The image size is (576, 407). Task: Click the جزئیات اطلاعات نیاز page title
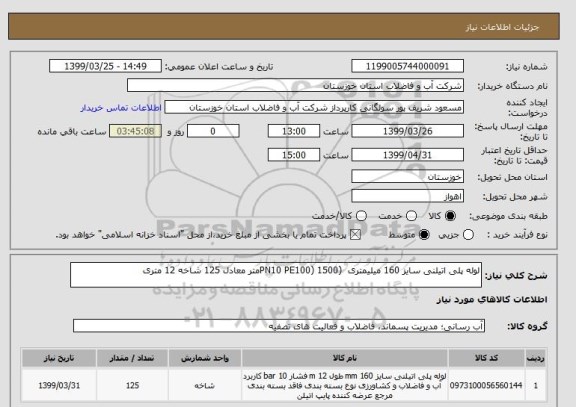(502, 27)
